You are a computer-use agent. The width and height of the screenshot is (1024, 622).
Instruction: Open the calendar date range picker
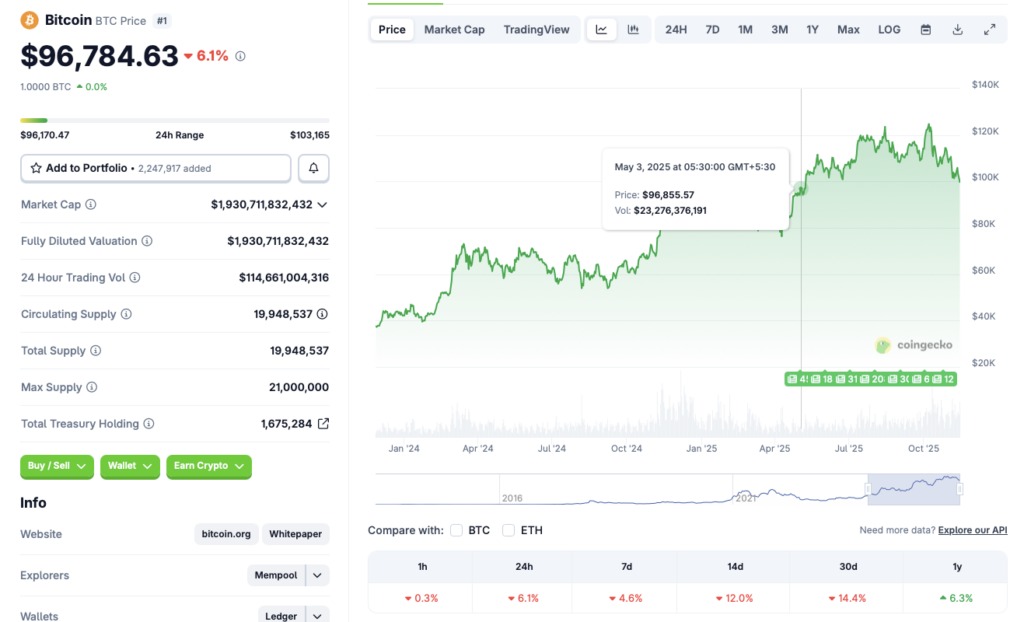coord(924,29)
